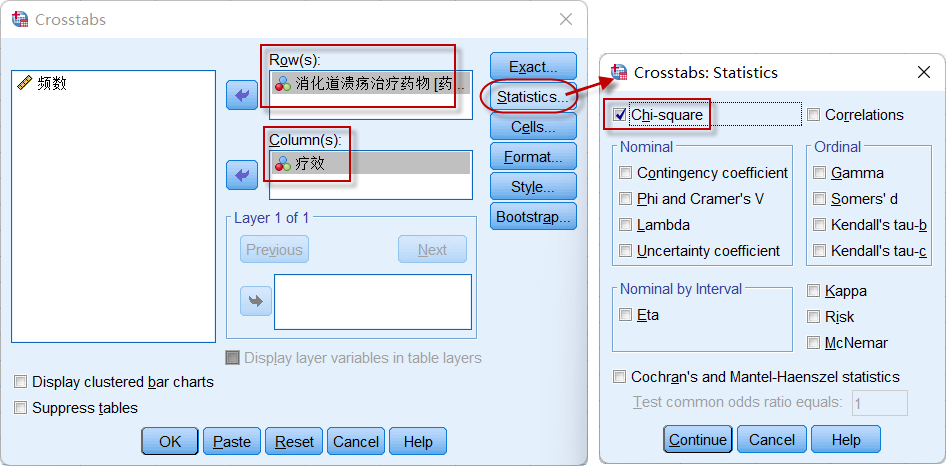Screen dimensions: 949x470
Task: Select the 消化道溃疡治疗药物 row variable
Action: click(370, 83)
